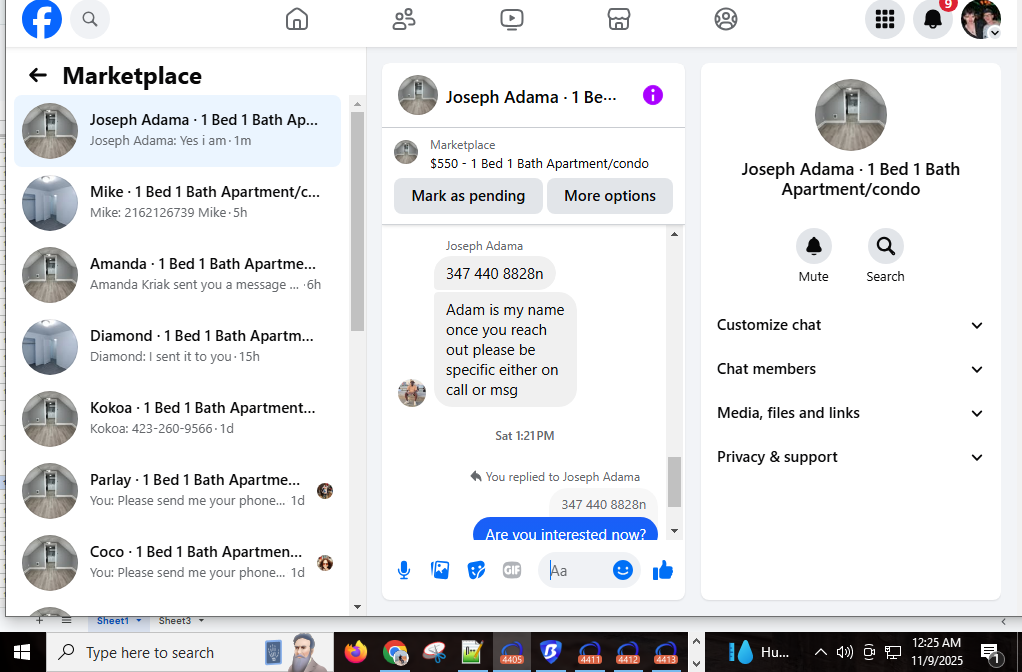
Task: Open browser profile 4405 on taskbar
Action: point(512,652)
